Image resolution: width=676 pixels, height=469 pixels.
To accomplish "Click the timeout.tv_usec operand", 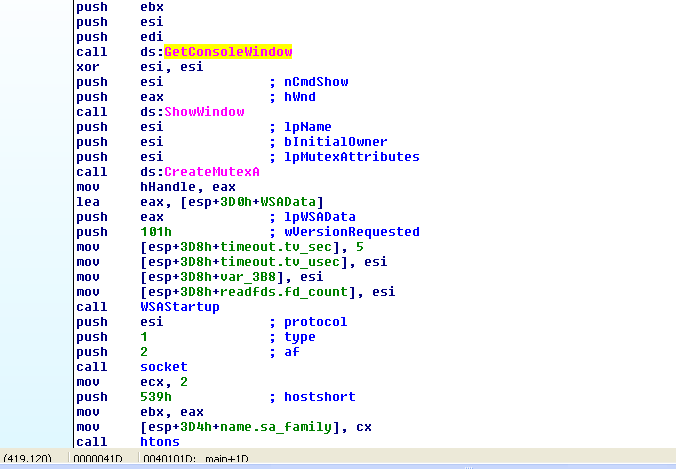I will click(279, 262).
